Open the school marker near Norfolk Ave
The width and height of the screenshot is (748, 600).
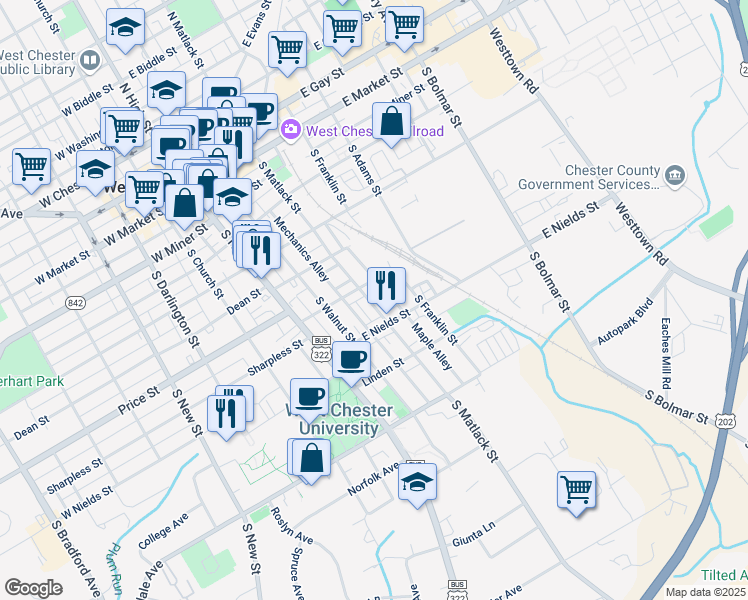(417, 486)
